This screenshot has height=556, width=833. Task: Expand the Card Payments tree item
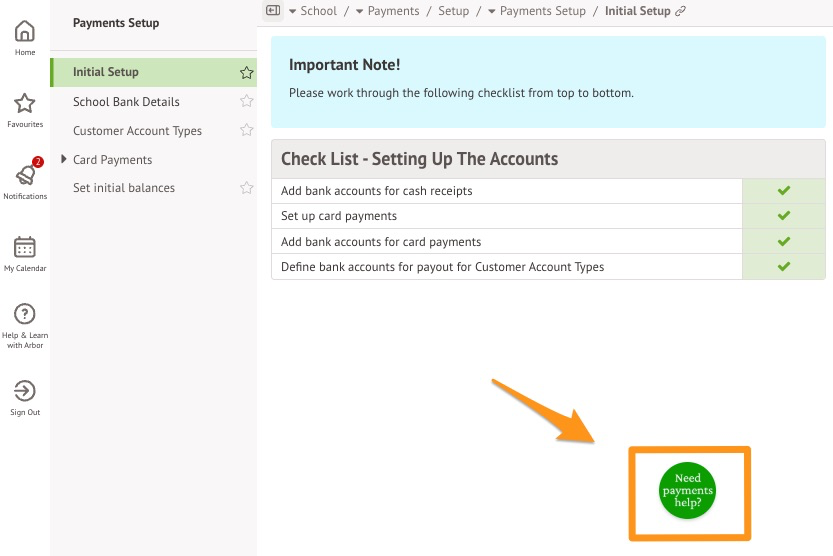tap(64, 159)
